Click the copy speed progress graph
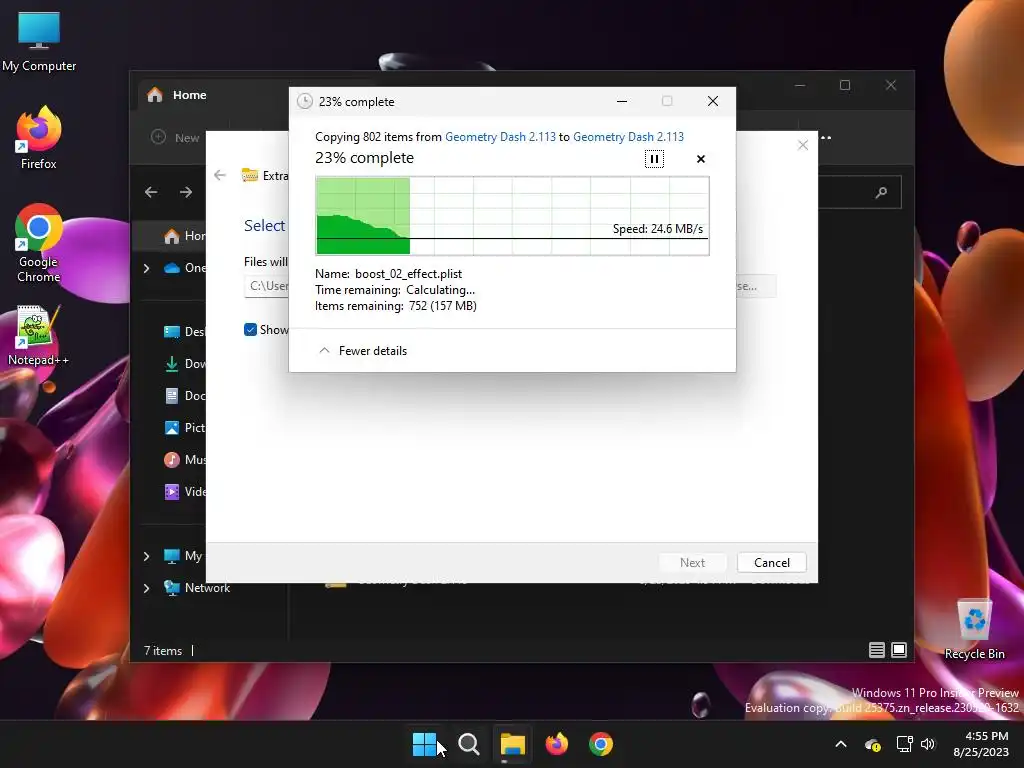Screen dimensions: 1024x768 pos(513,216)
